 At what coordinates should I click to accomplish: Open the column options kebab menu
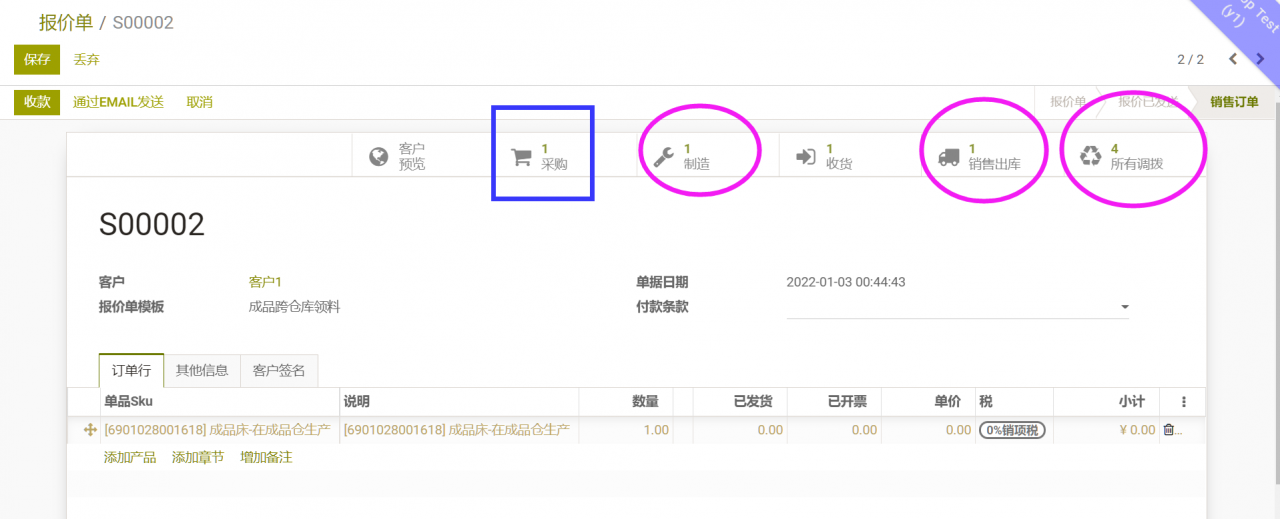click(x=1184, y=402)
